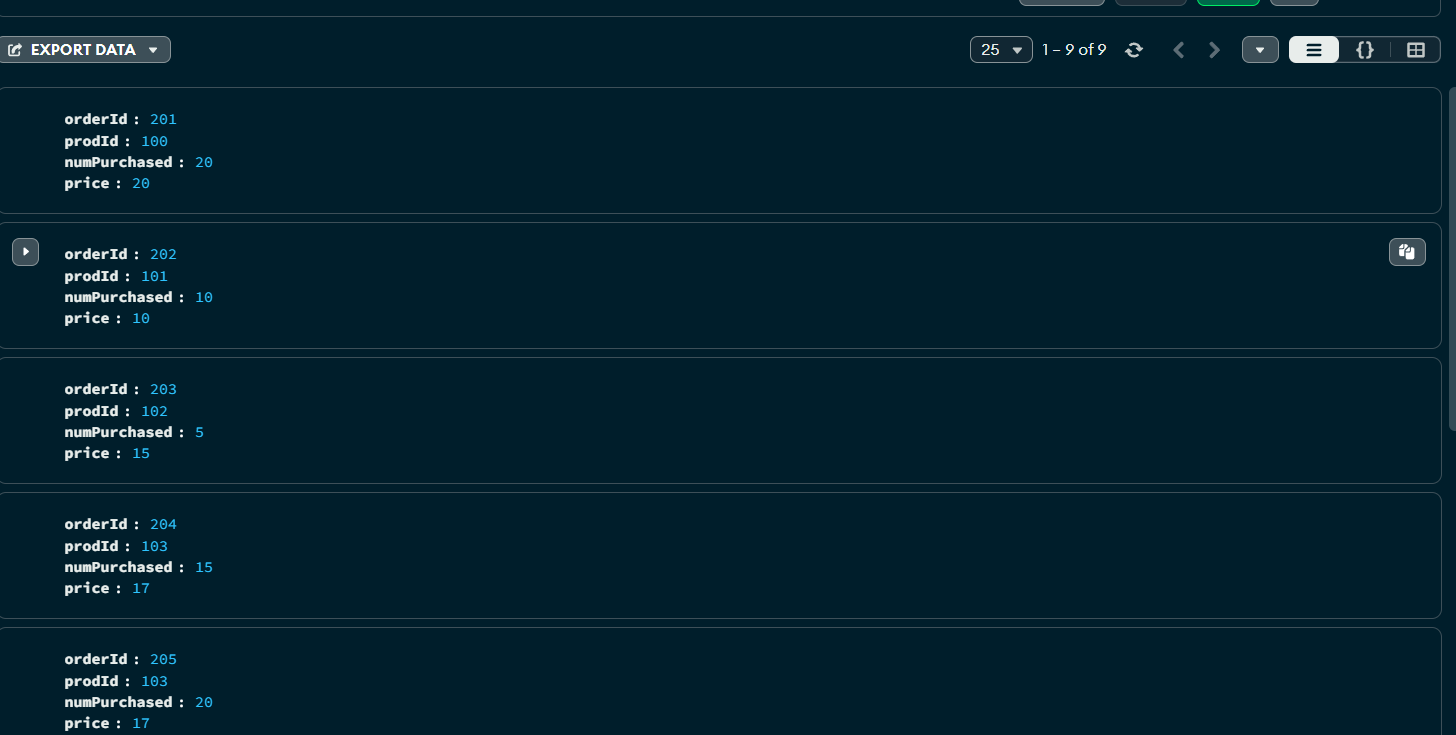The height and width of the screenshot is (735, 1456).
Task: Select price value 20 in order 201
Action: 141,183
